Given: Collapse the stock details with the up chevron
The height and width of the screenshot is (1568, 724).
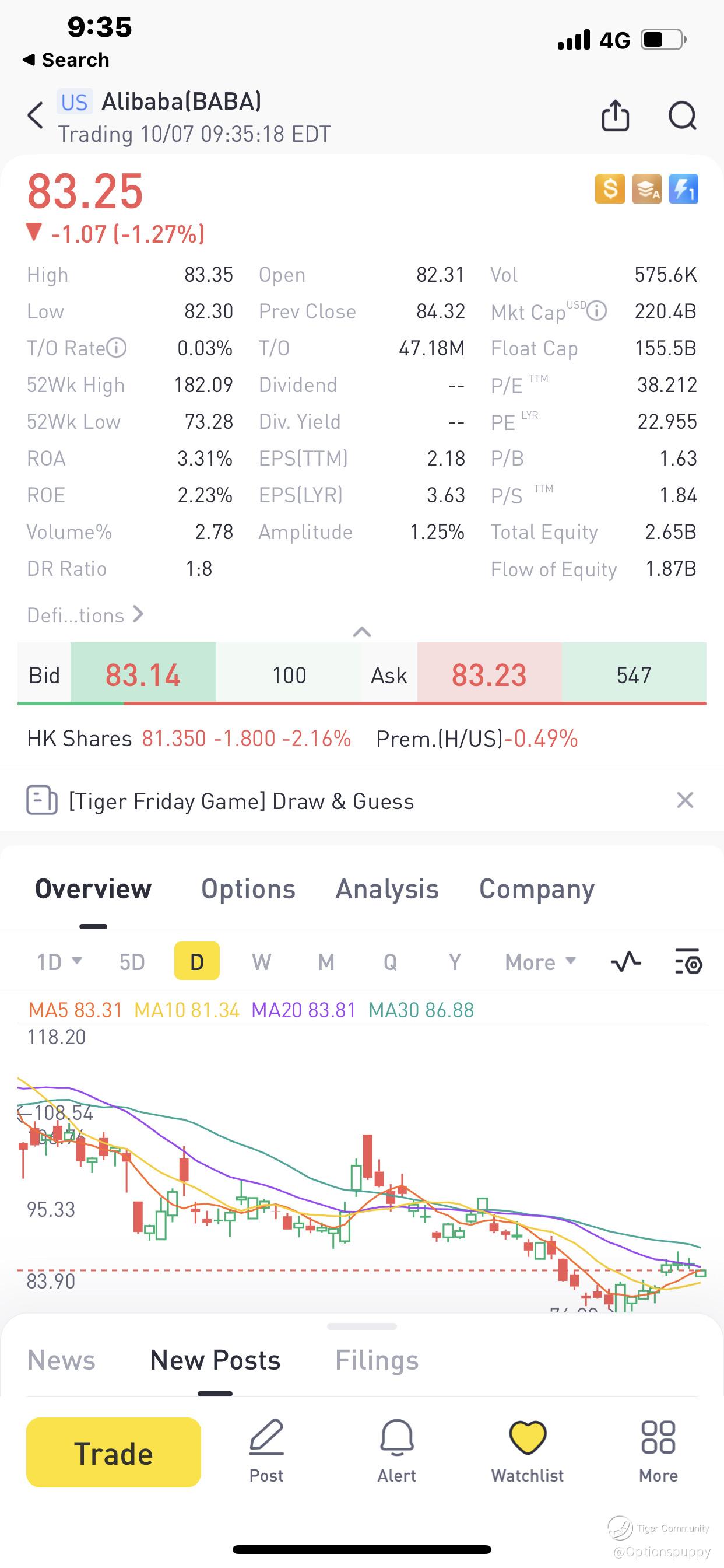Looking at the screenshot, I should [362, 632].
